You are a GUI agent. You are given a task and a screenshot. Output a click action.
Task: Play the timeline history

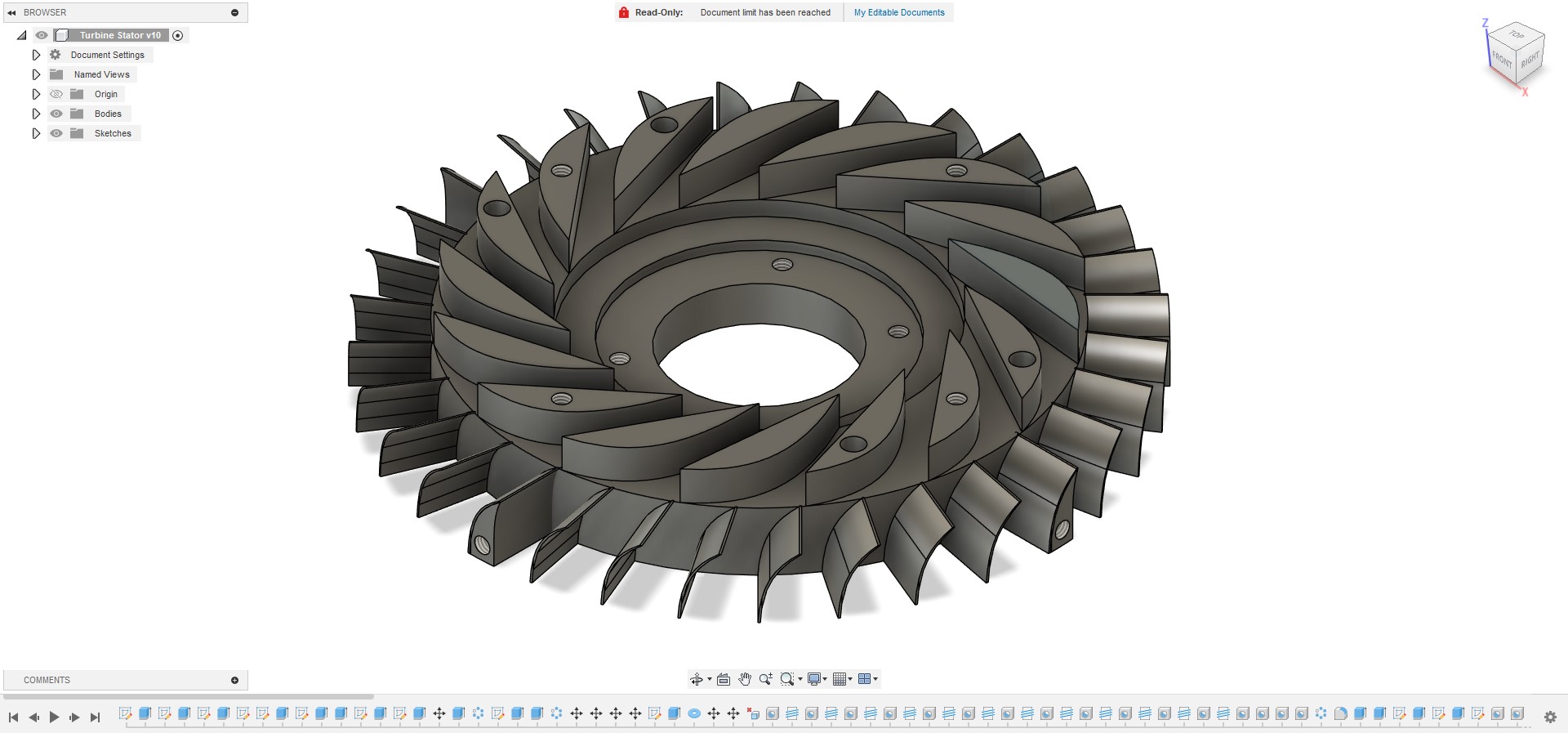[x=54, y=717]
